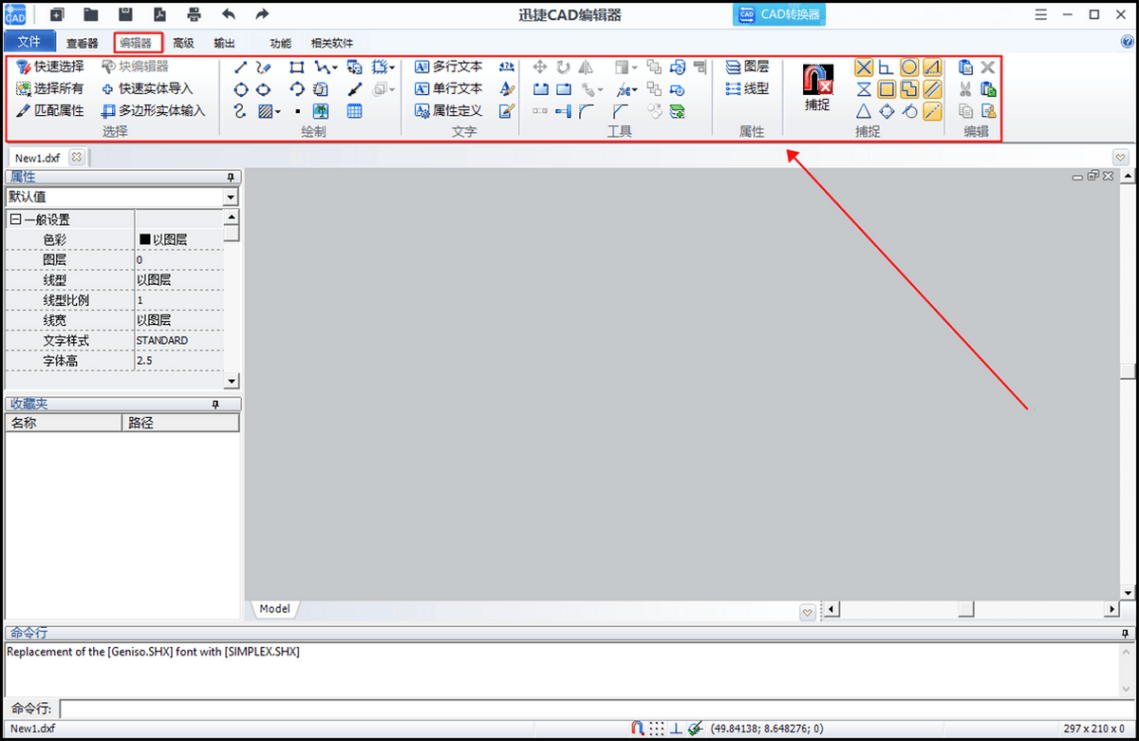Image resolution: width=1139 pixels, height=741 pixels.
Task: Open the 默认值 dropdown in properties panel
Action: (230, 197)
